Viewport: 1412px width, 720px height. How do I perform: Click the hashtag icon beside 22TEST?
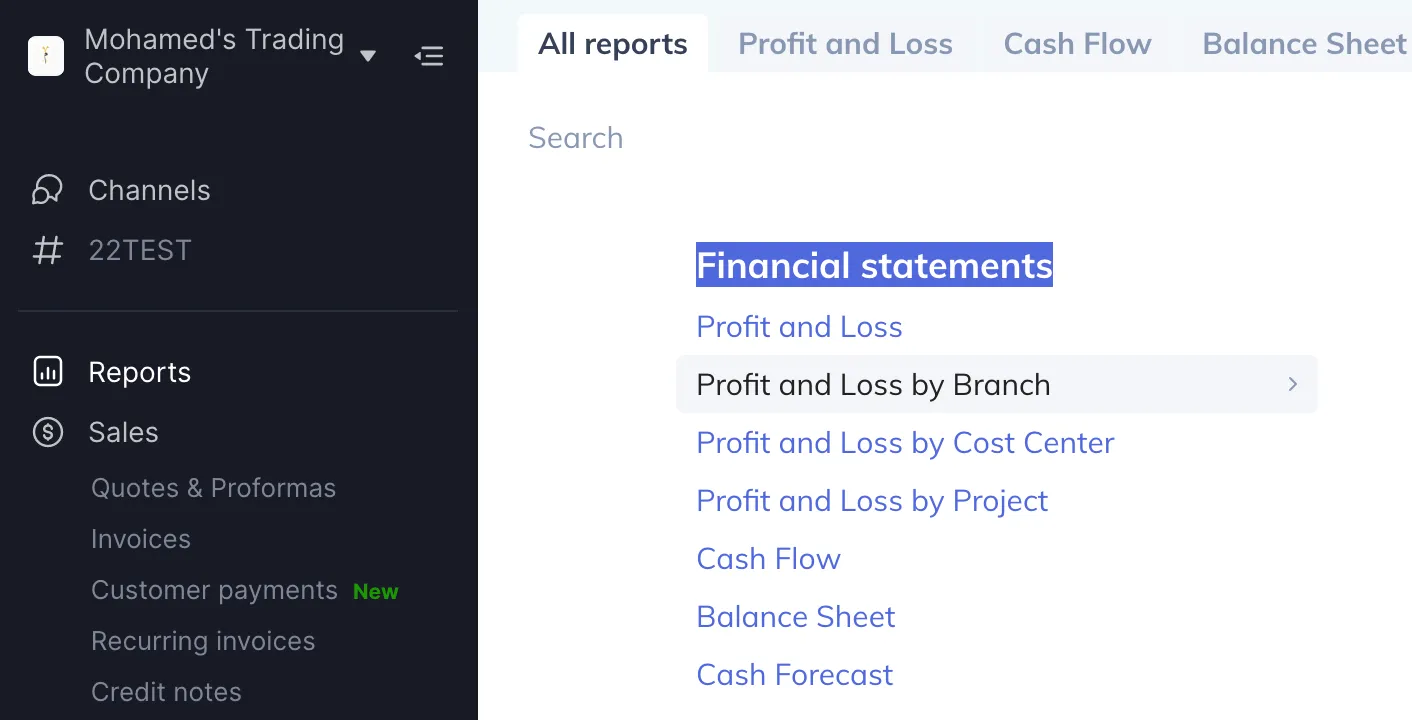coord(47,250)
